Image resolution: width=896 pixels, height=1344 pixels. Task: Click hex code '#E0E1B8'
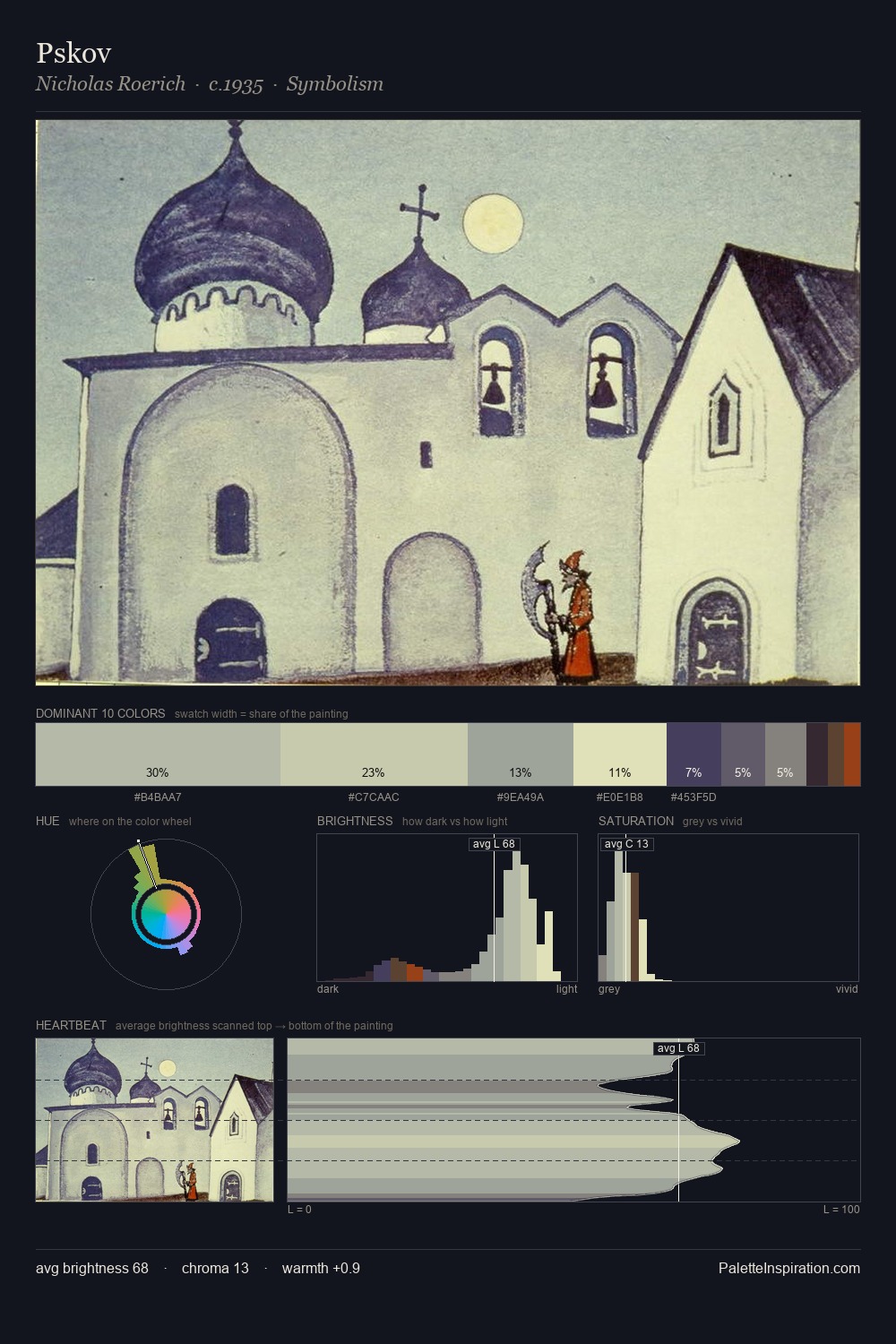click(x=620, y=797)
